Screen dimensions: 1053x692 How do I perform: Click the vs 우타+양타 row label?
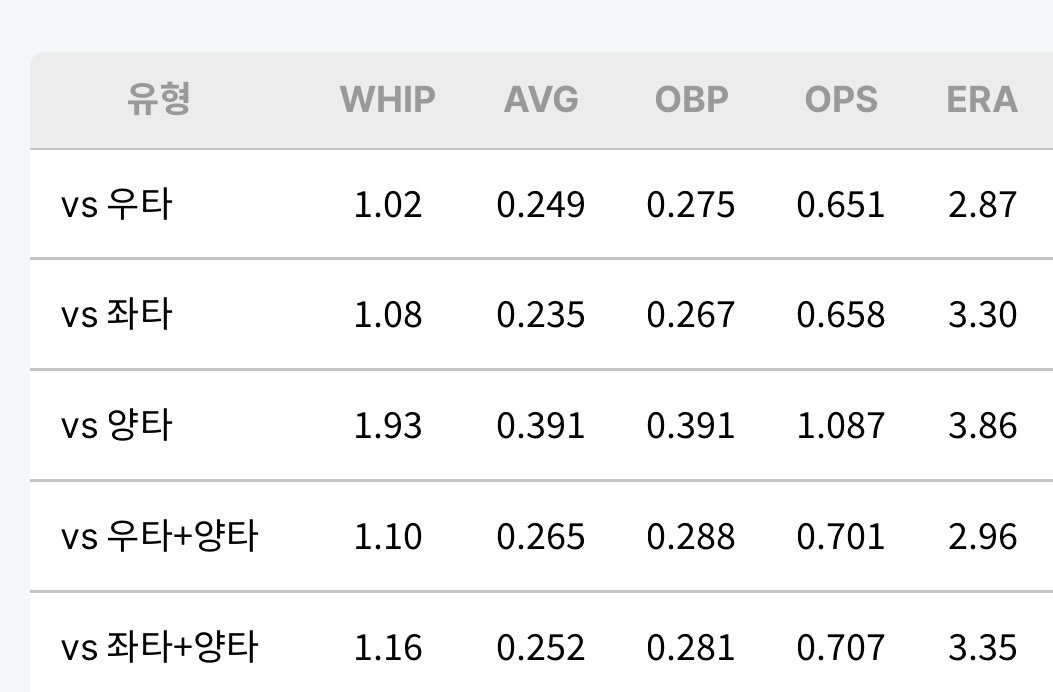159,536
